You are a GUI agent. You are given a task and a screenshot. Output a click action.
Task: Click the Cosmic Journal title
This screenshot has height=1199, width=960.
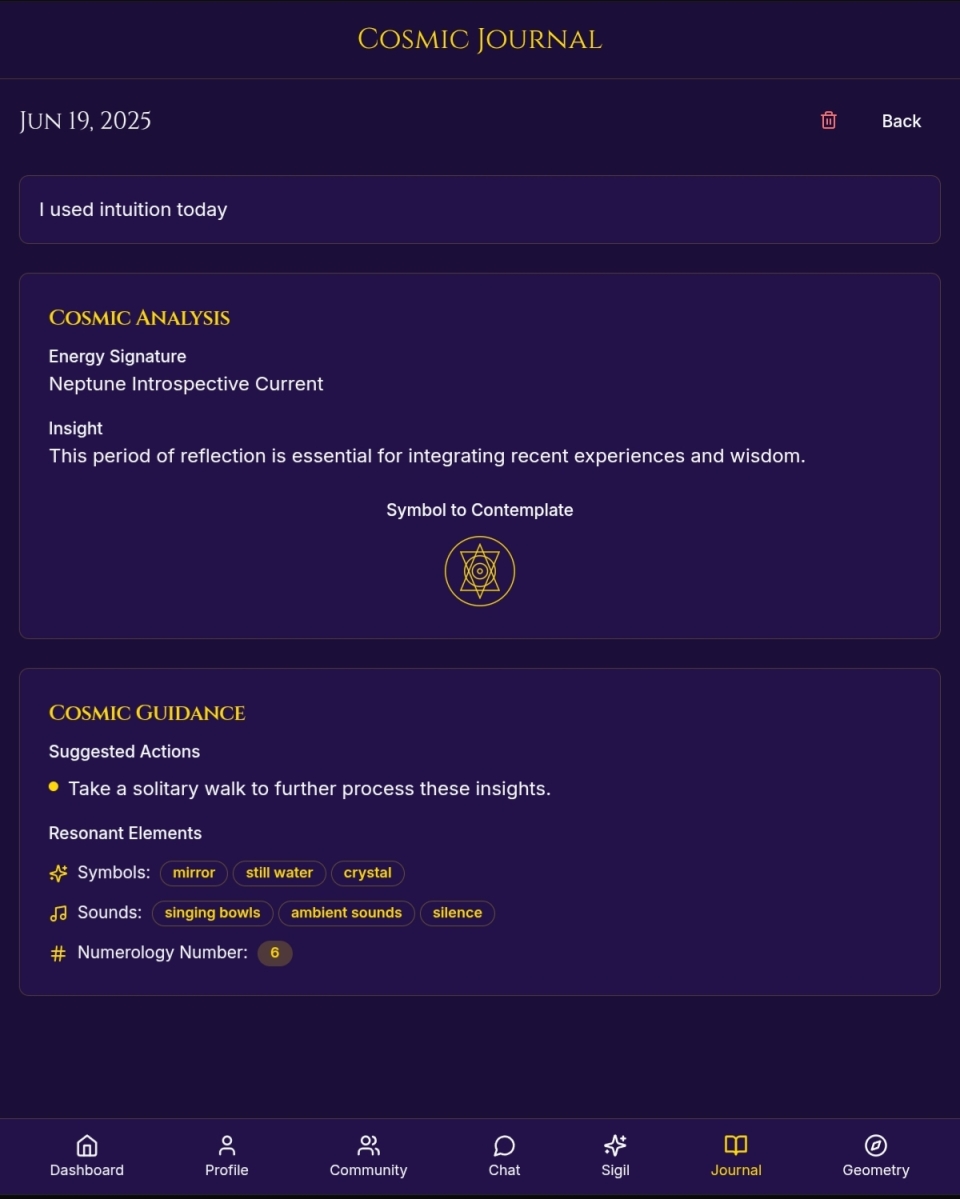[480, 39]
